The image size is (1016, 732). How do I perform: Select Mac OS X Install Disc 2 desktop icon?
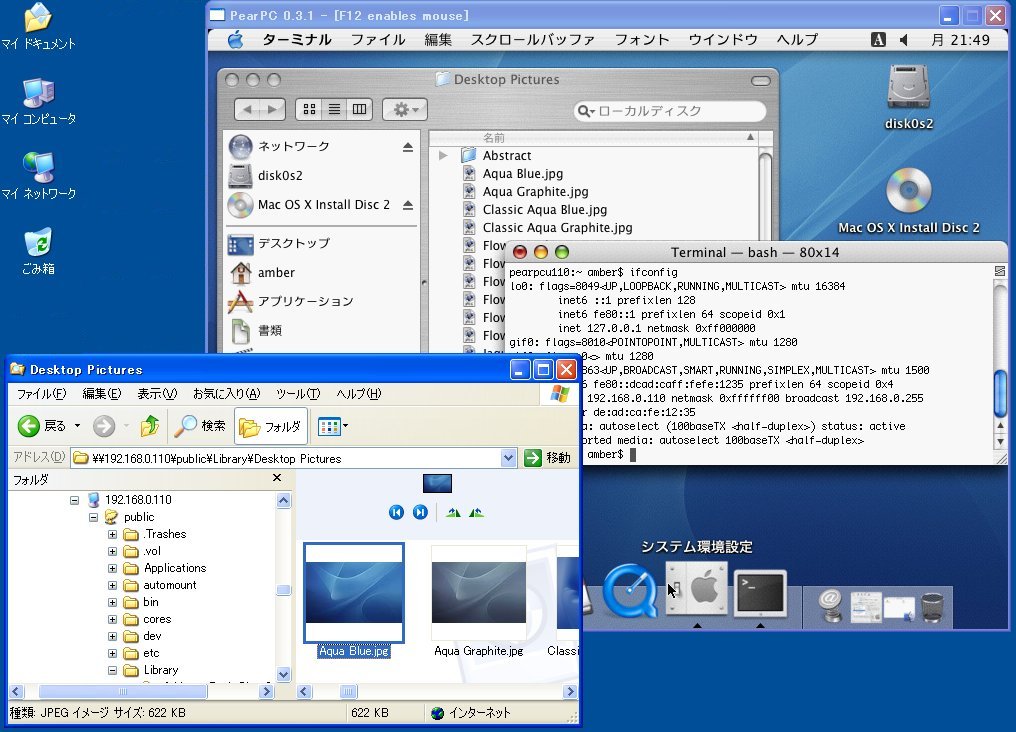(x=908, y=201)
